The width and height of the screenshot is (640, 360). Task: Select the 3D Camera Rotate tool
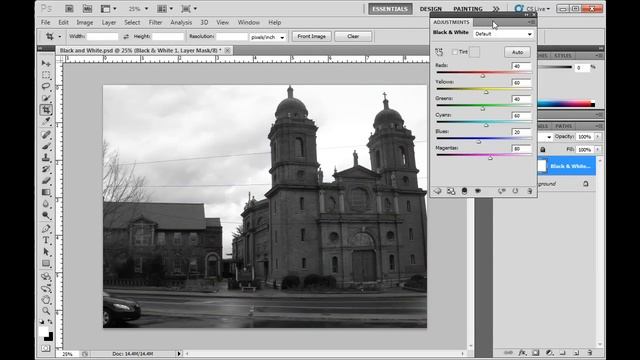click(46, 288)
